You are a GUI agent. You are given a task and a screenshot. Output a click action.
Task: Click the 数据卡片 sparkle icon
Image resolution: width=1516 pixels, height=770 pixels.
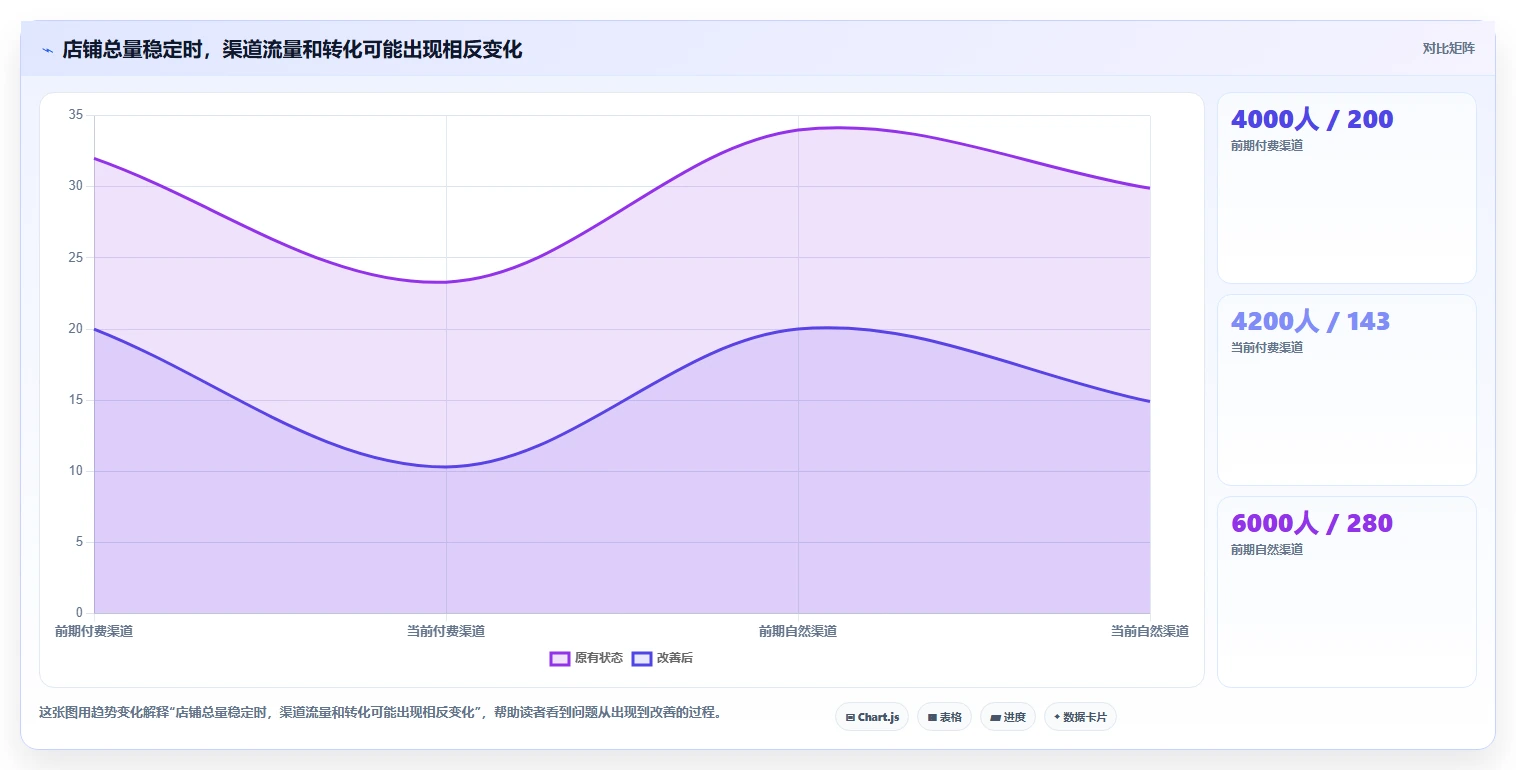pyautogui.click(x=1057, y=717)
